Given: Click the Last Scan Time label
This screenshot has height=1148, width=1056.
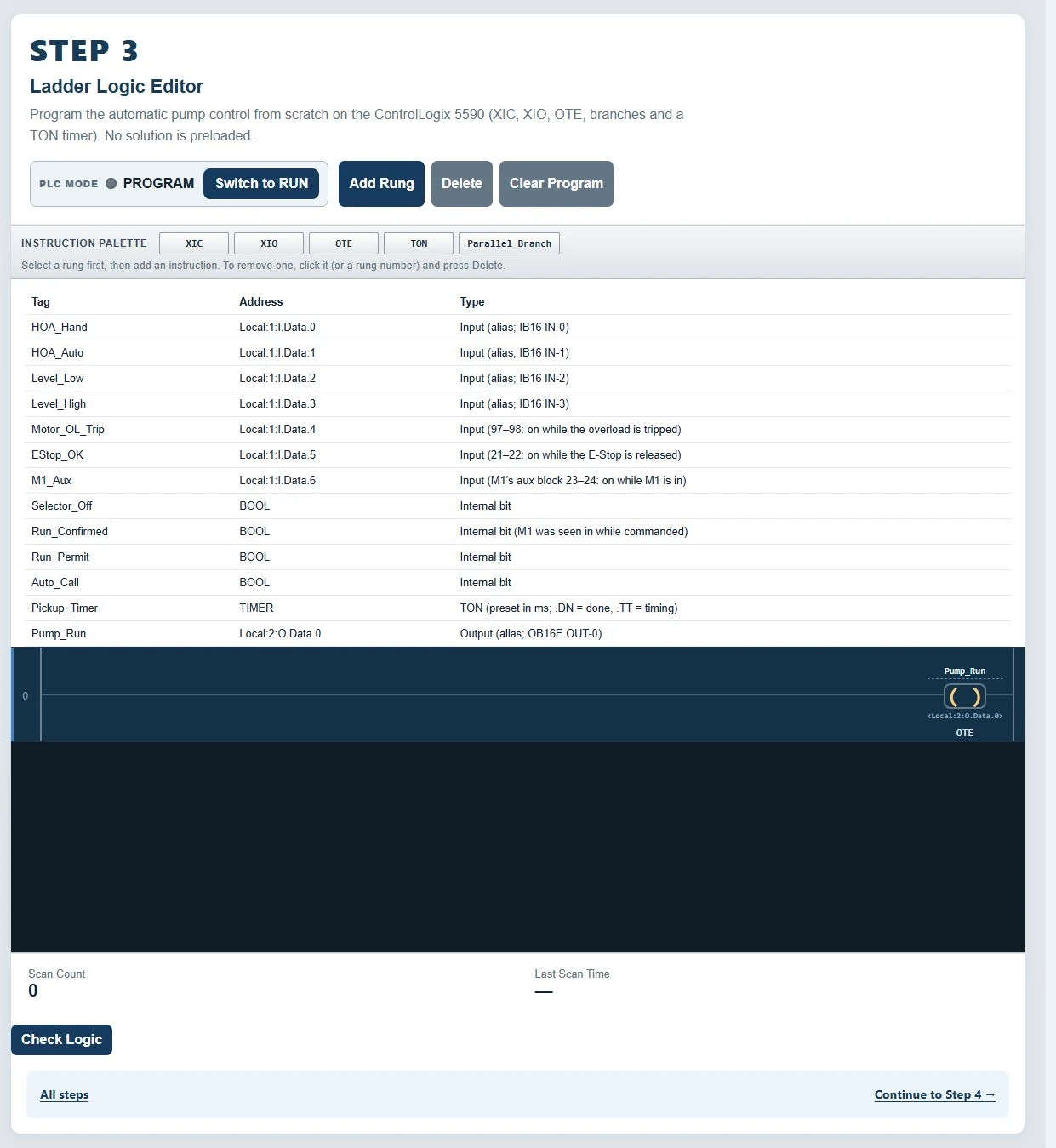Looking at the screenshot, I should 572,974.
